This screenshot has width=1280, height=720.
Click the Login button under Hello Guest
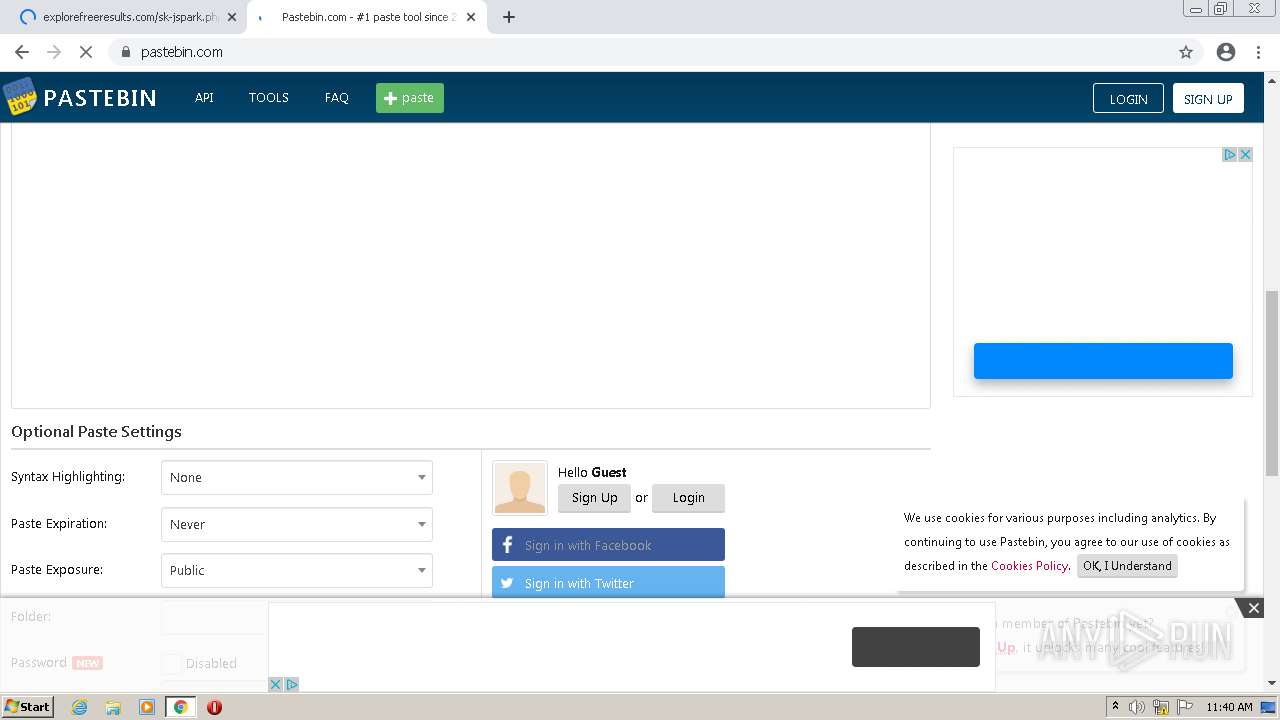[x=688, y=498]
